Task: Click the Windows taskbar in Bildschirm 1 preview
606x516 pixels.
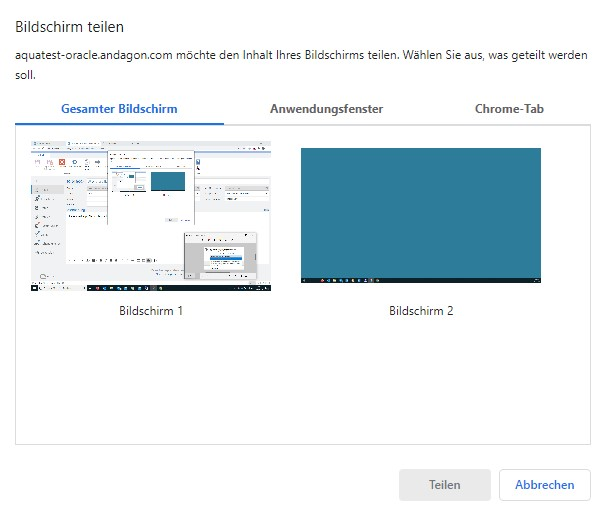Action: pyautogui.click(x=150, y=287)
